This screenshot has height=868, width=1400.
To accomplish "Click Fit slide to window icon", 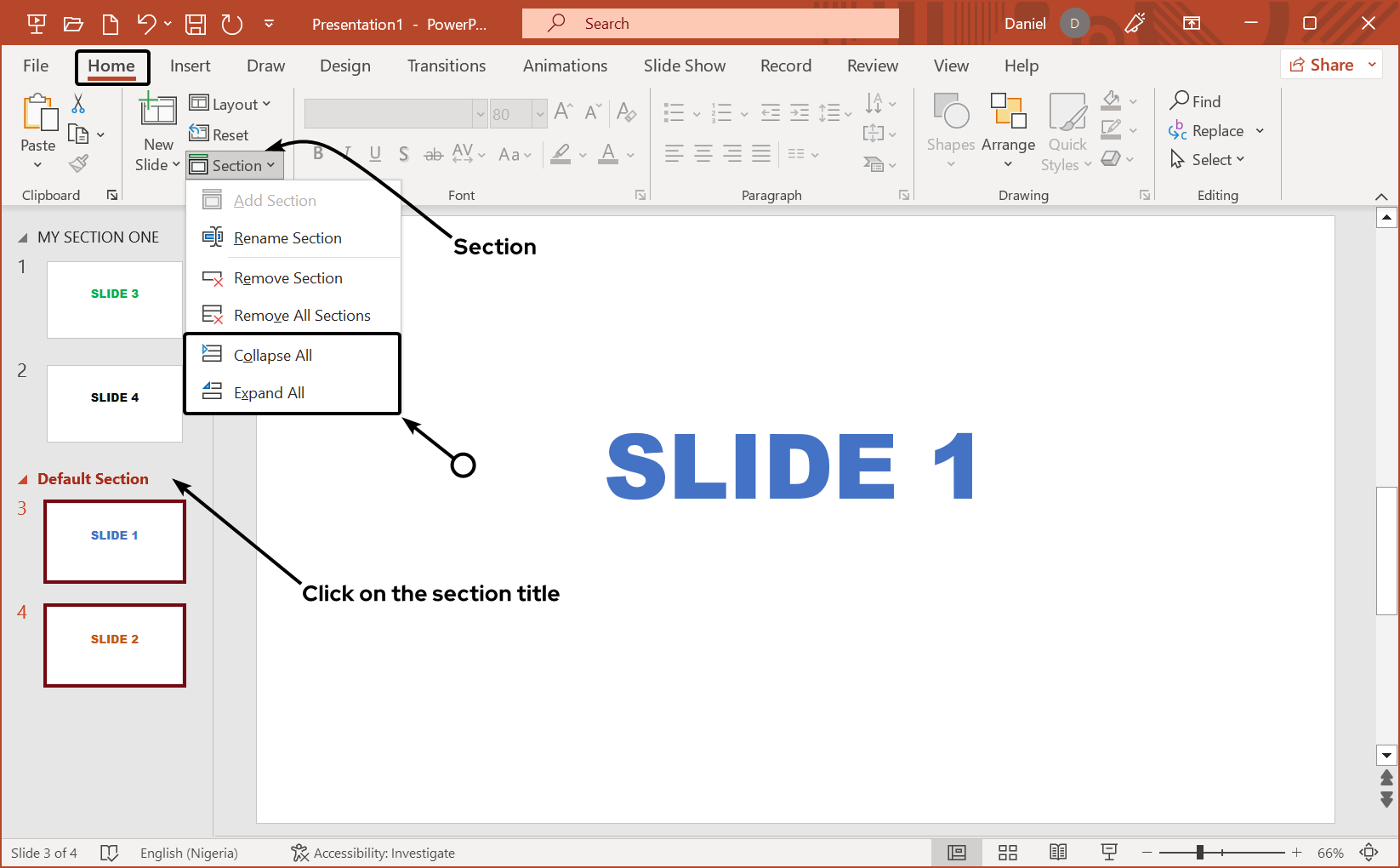I will tap(1369, 853).
